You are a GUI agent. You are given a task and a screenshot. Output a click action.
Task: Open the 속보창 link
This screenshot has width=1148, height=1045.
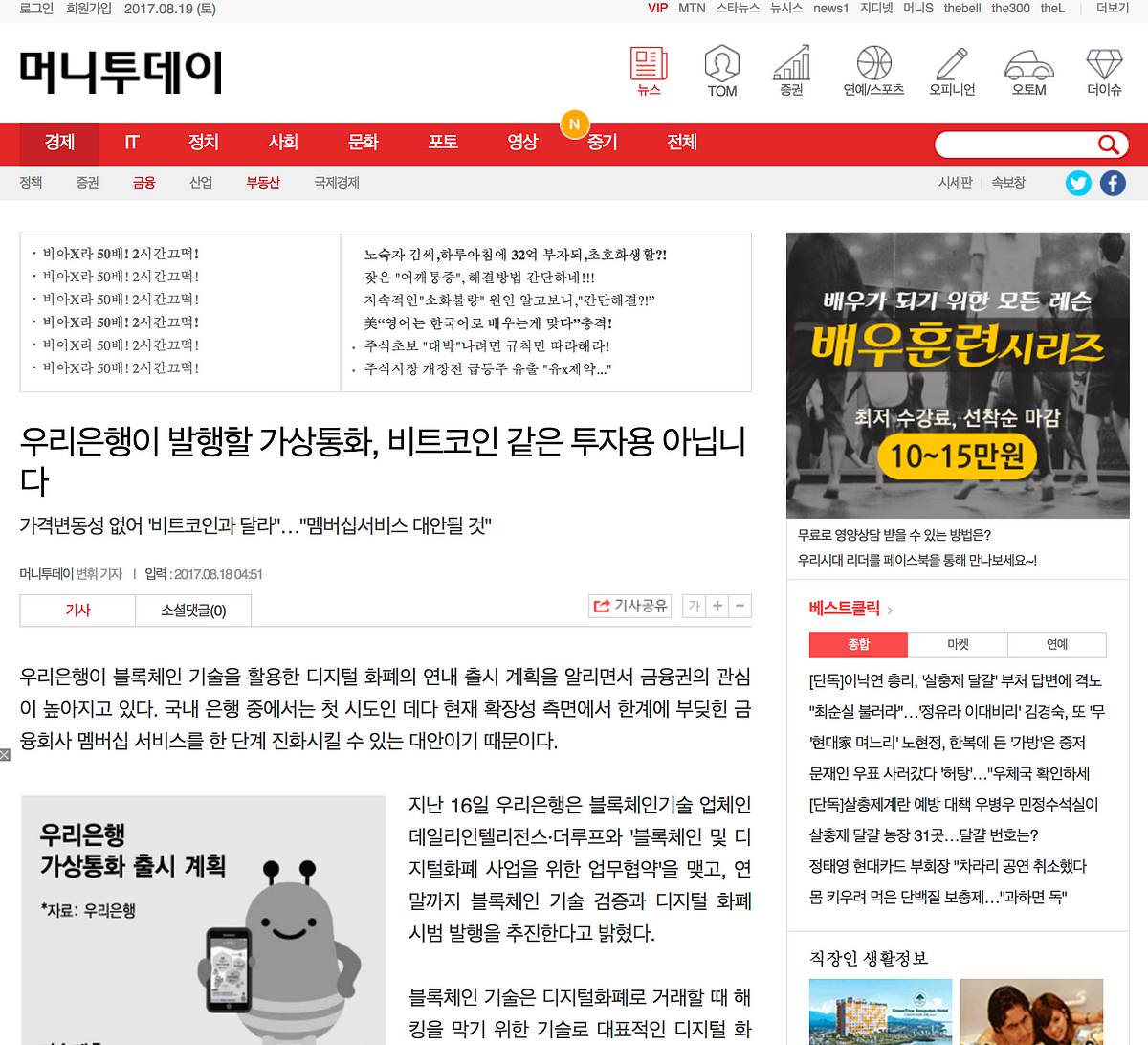tap(1008, 182)
